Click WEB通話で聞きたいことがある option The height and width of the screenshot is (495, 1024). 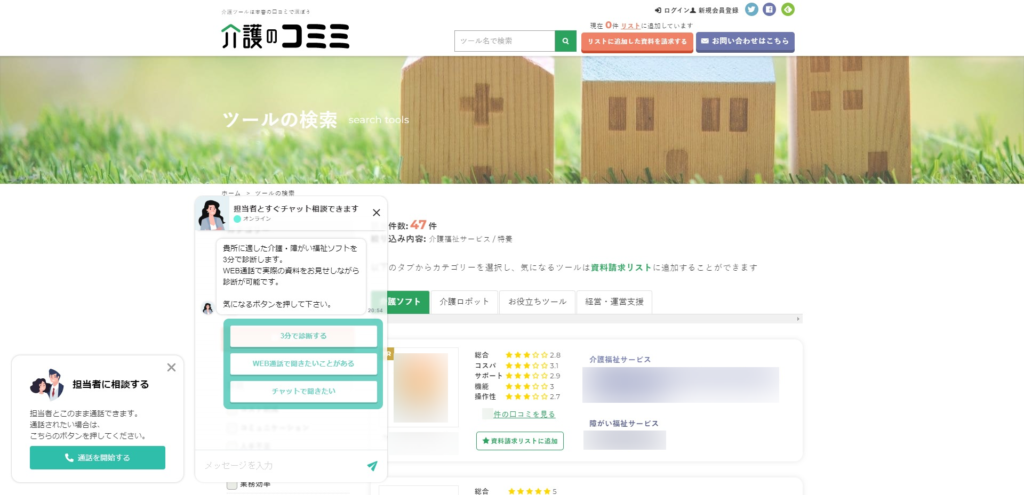304,364
